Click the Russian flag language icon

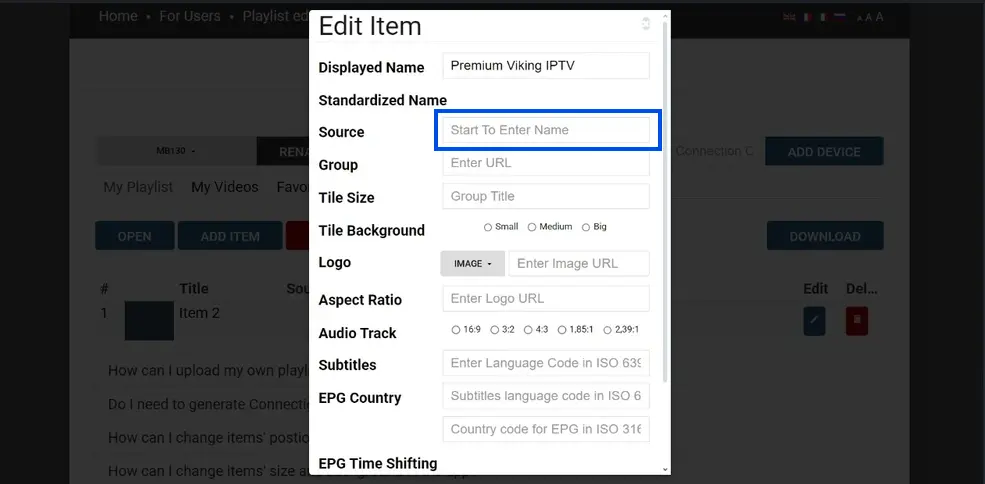pyautogui.click(x=840, y=17)
